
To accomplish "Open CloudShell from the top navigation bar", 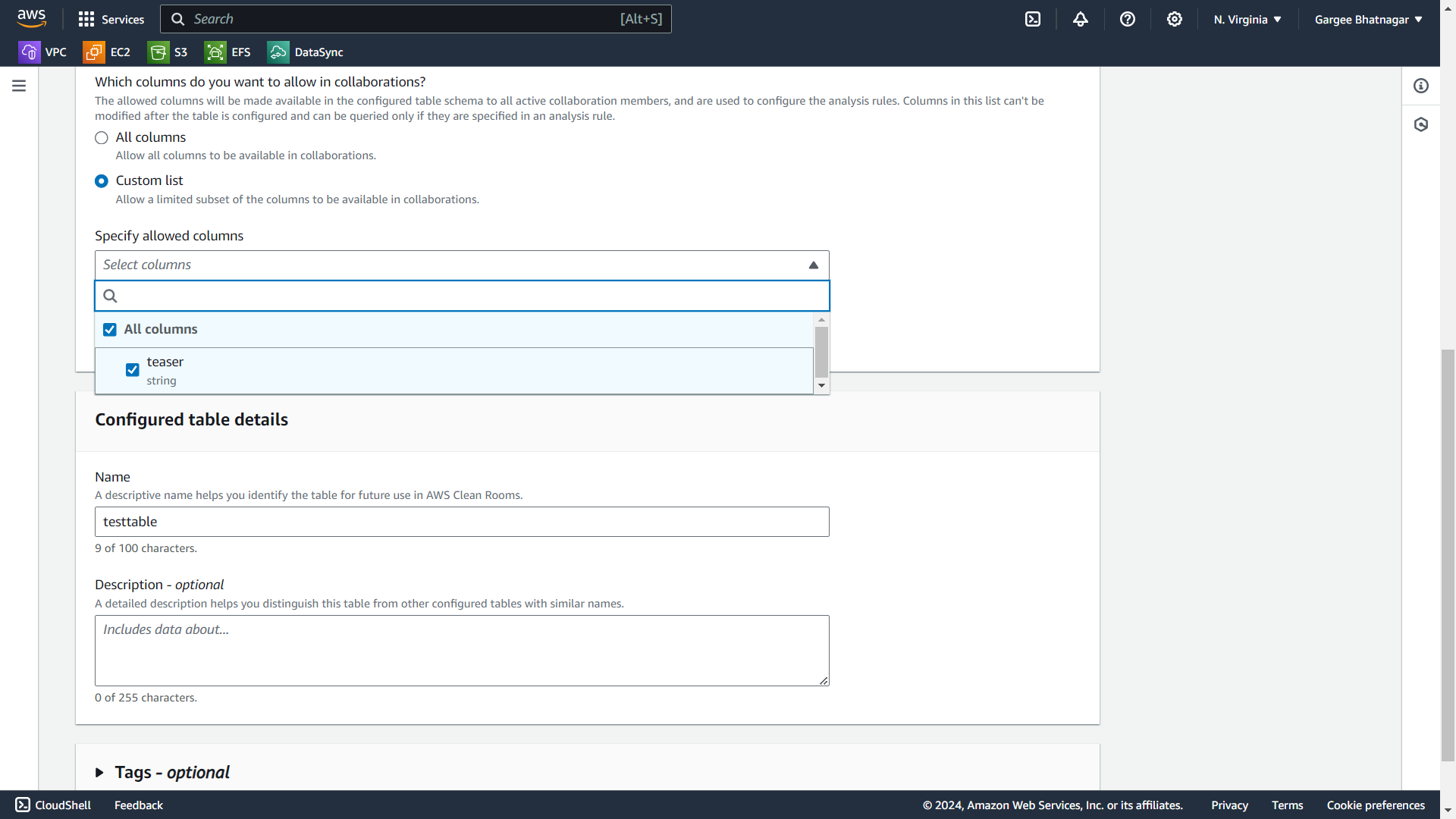I will coord(1033,20).
